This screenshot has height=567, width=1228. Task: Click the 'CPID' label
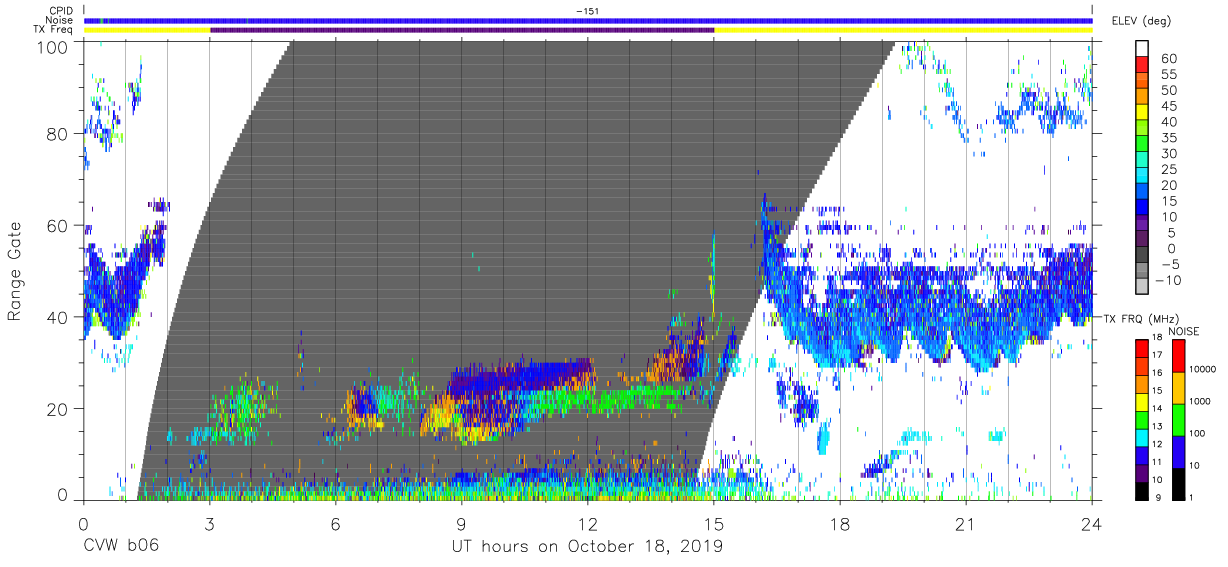click(x=61, y=11)
